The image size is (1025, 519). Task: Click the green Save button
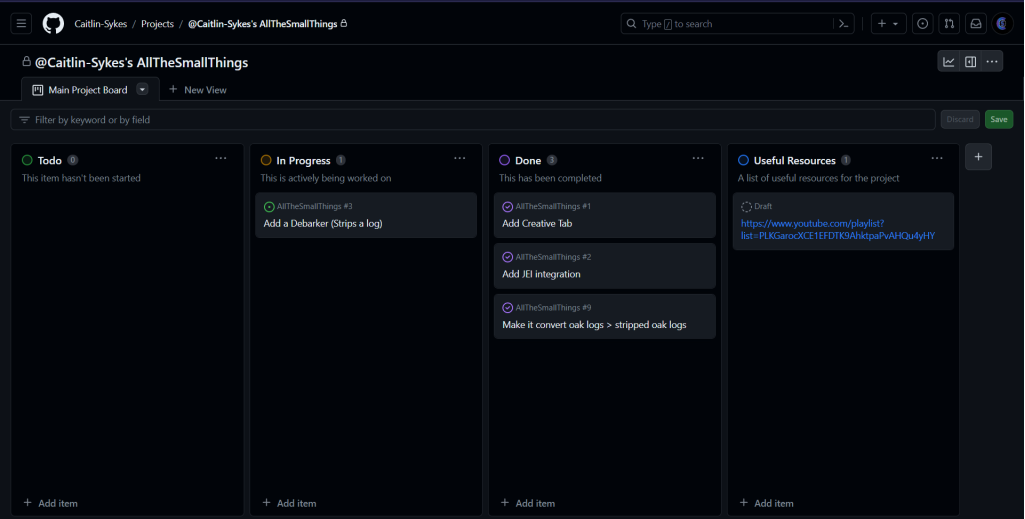(998, 119)
